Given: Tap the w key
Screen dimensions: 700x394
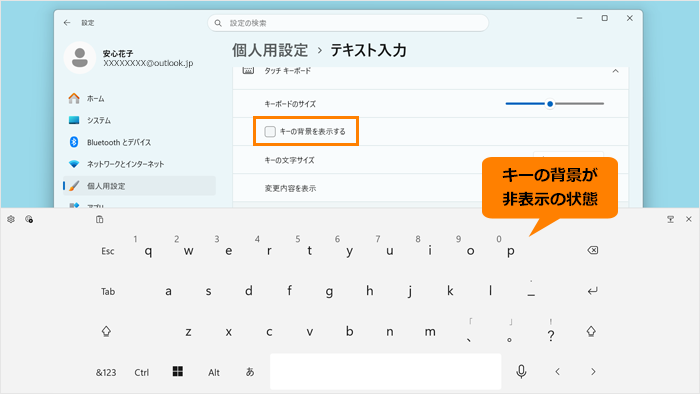Looking at the screenshot, I should click(188, 251).
